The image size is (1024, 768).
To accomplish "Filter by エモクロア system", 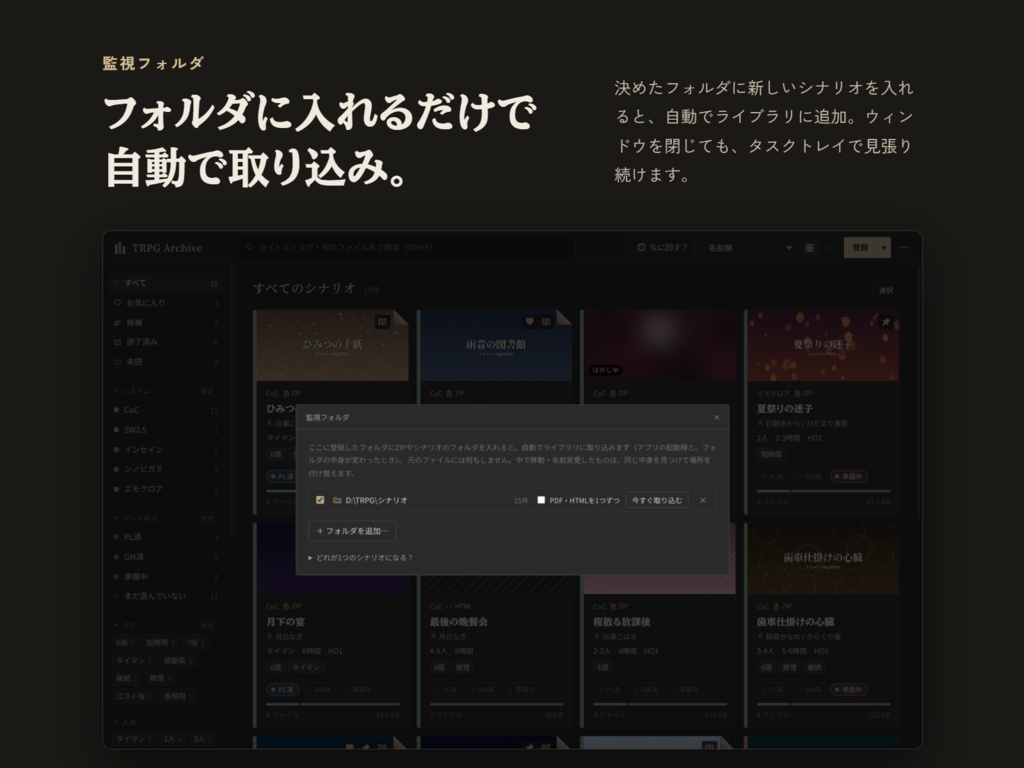I will (x=166, y=488).
